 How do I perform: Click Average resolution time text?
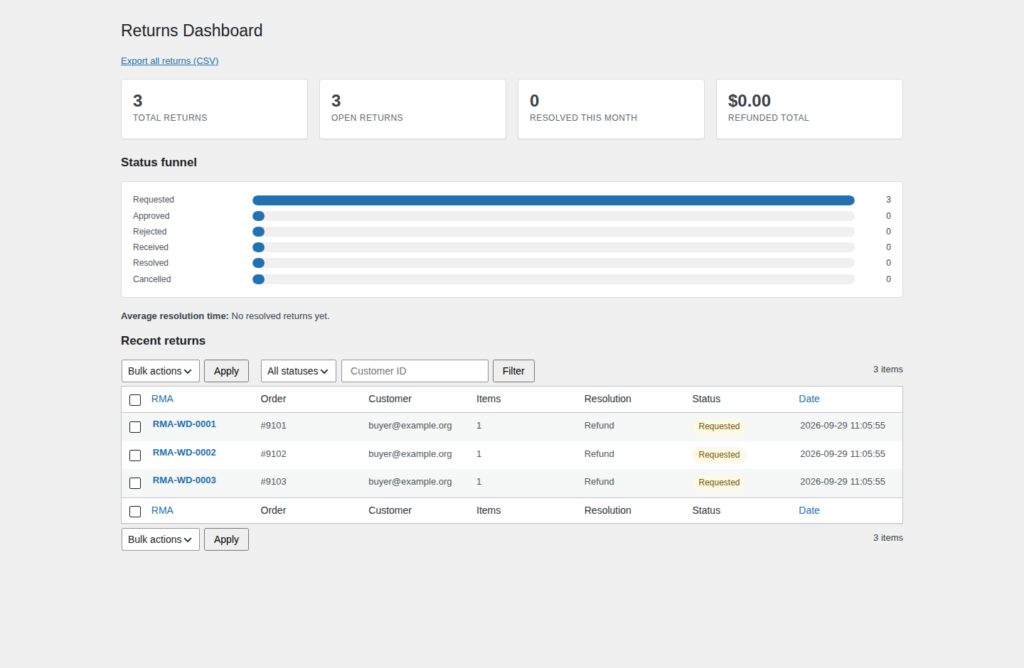225,316
